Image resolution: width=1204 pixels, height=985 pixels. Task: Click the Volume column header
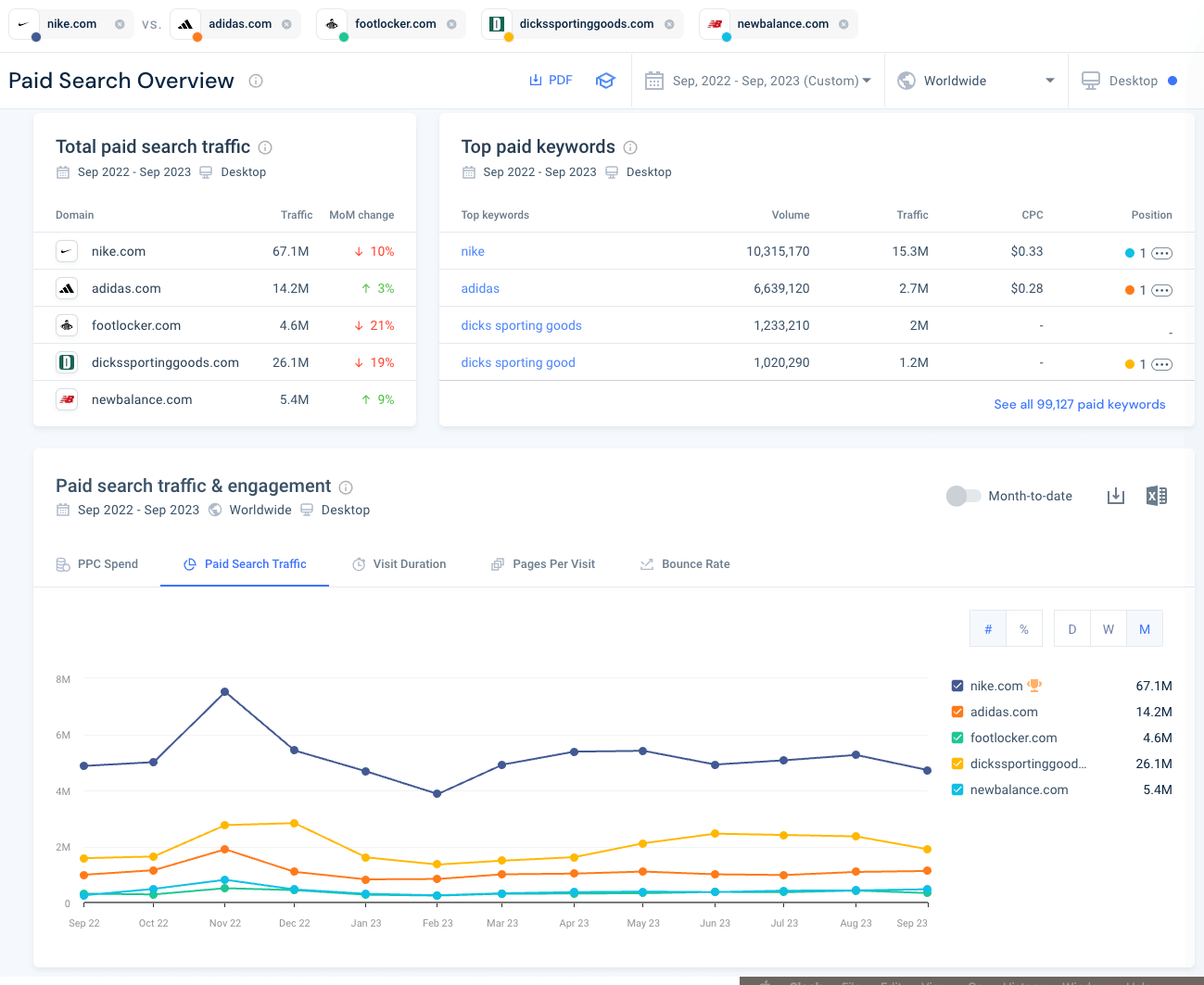pos(791,215)
